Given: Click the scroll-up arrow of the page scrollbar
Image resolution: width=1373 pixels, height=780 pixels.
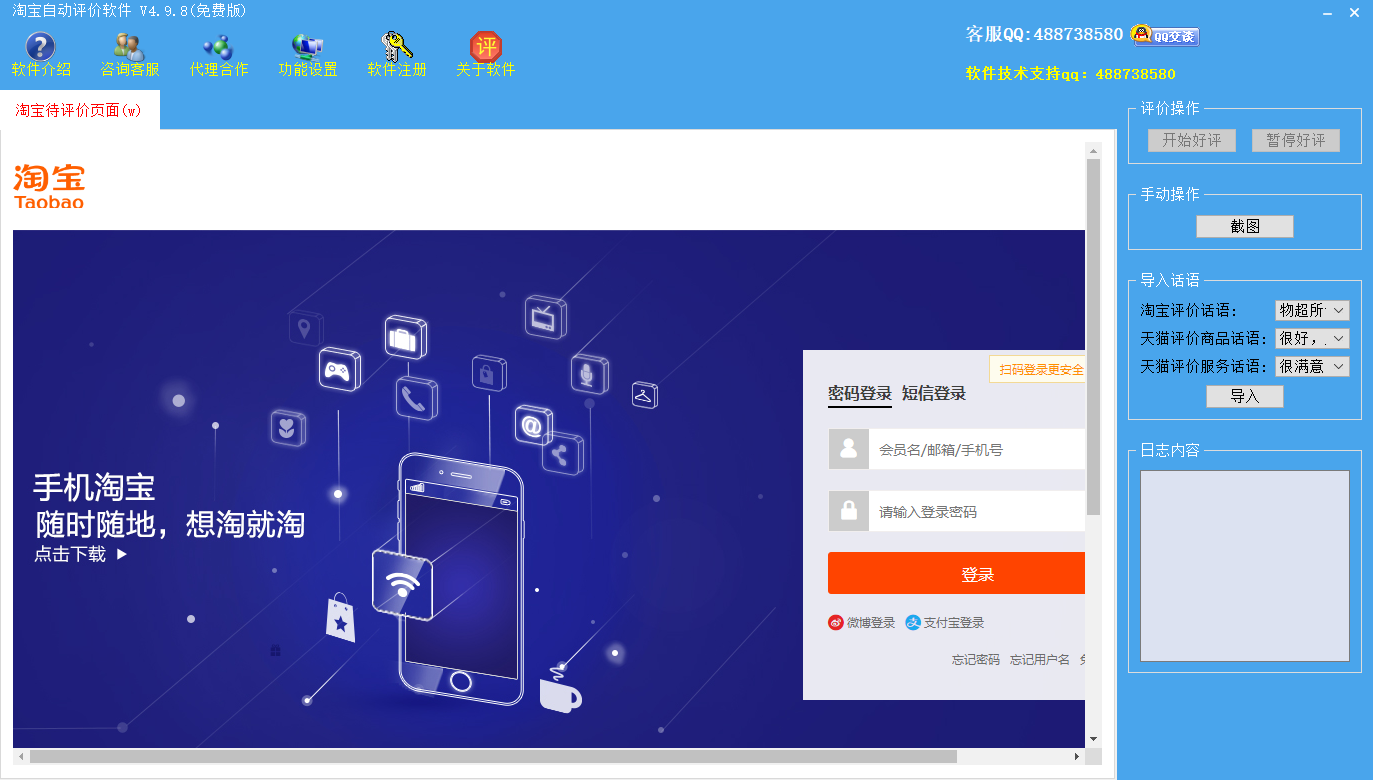Looking at the screenshot, I should pyautogui.click(x=1093, y=150).
